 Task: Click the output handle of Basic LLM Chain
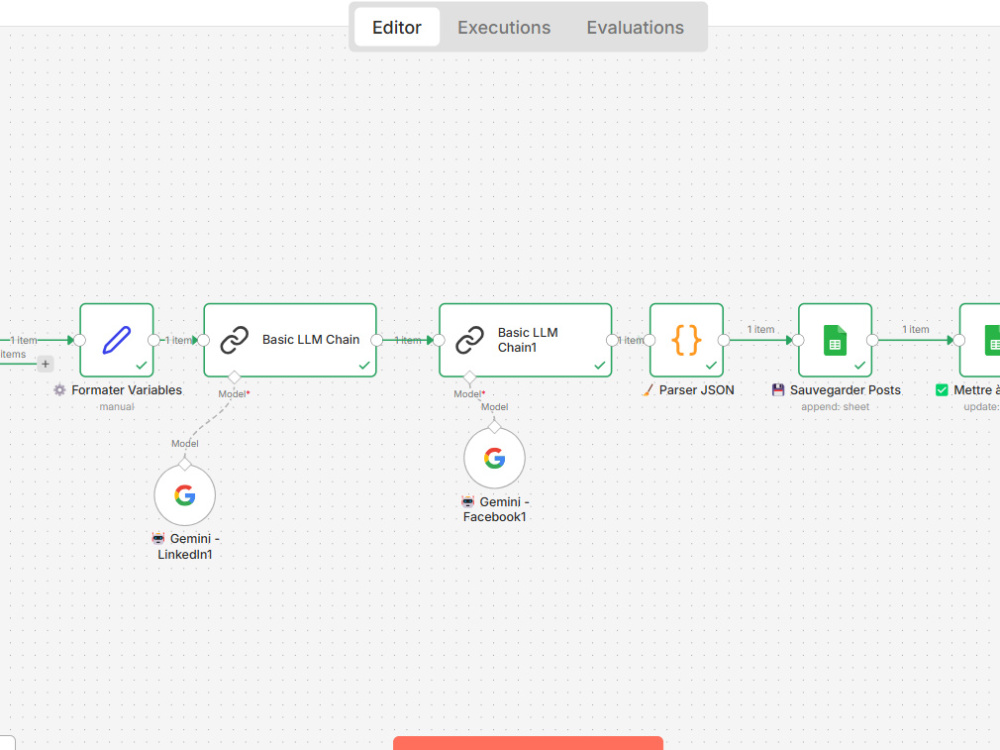(x=376, y=340)
